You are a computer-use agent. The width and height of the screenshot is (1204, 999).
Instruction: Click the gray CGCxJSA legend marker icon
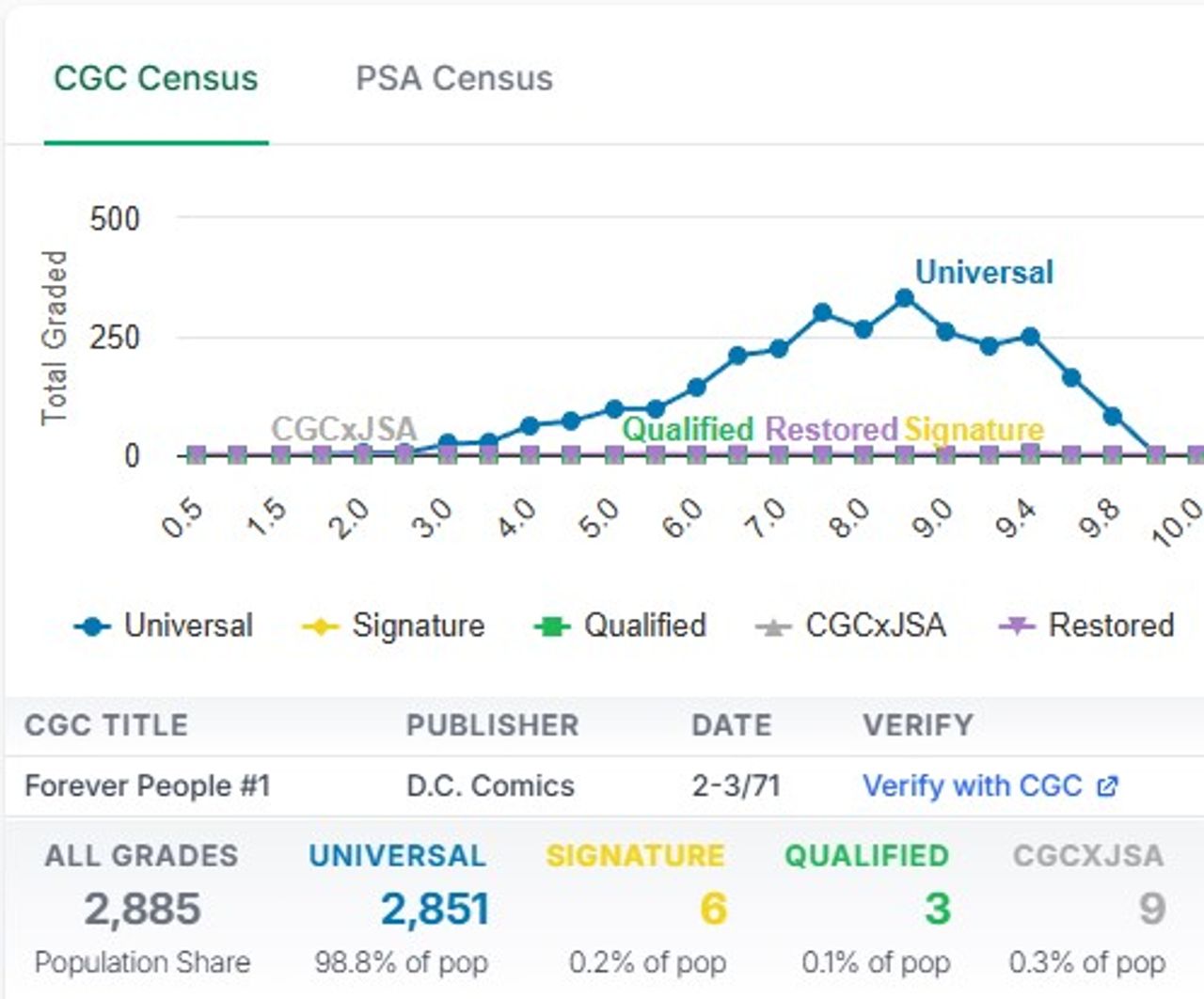point(773,626)
